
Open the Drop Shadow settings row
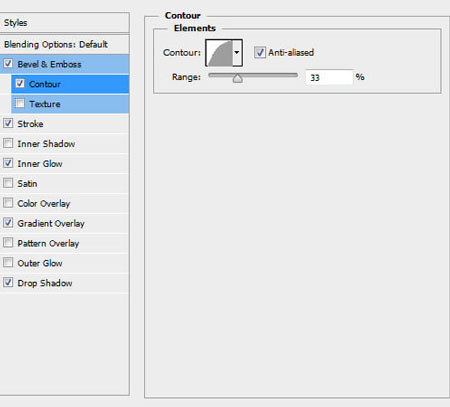tap(64, 283)
